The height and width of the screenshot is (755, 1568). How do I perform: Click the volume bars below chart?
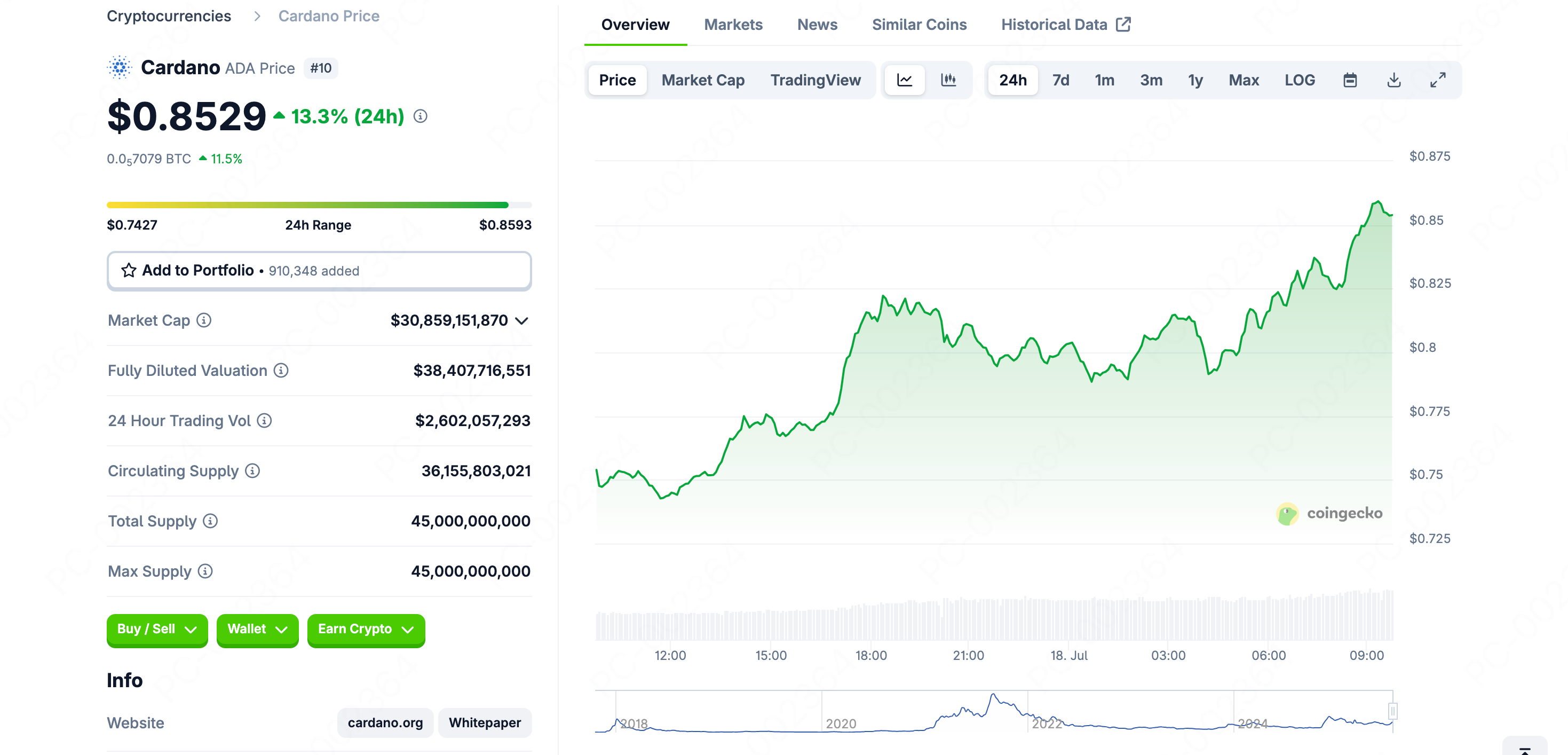(994, 615)
